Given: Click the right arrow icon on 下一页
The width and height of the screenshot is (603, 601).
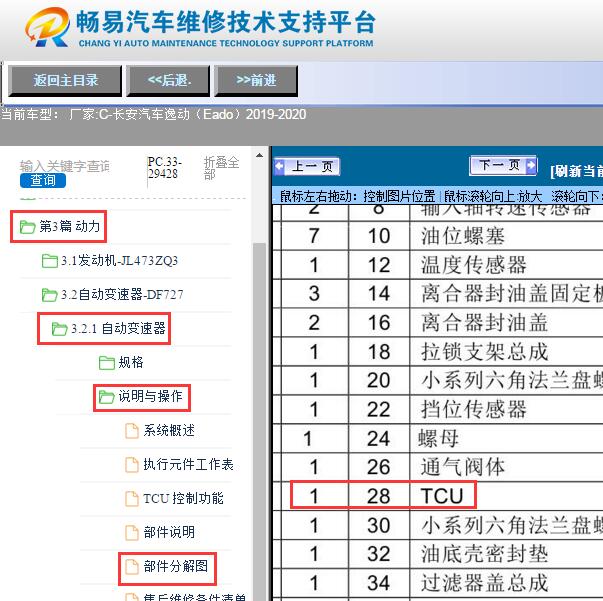Looking at the screenshot, I should click(531, 165).
